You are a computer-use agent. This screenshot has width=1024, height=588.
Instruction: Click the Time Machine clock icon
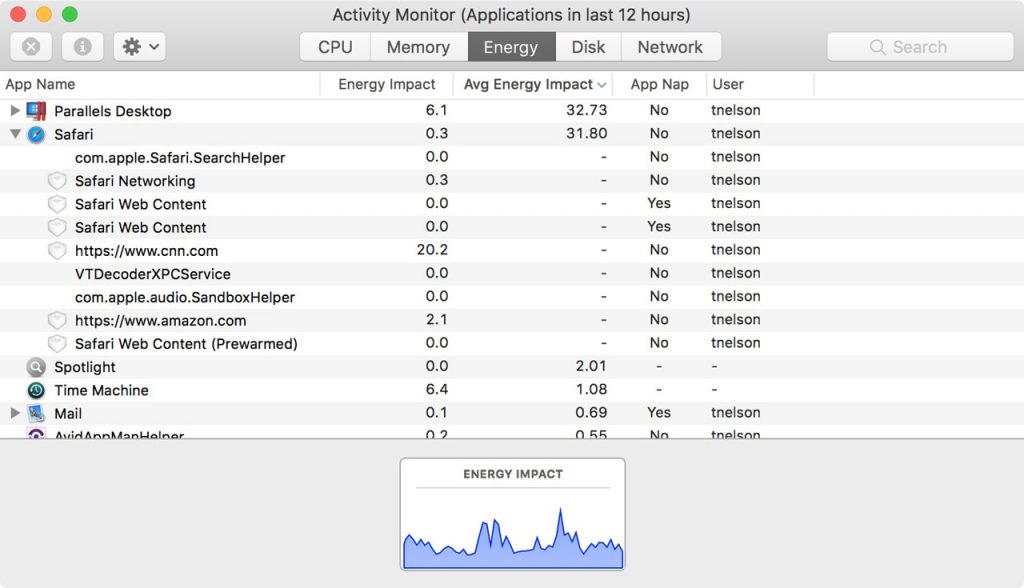click(36, 391)
